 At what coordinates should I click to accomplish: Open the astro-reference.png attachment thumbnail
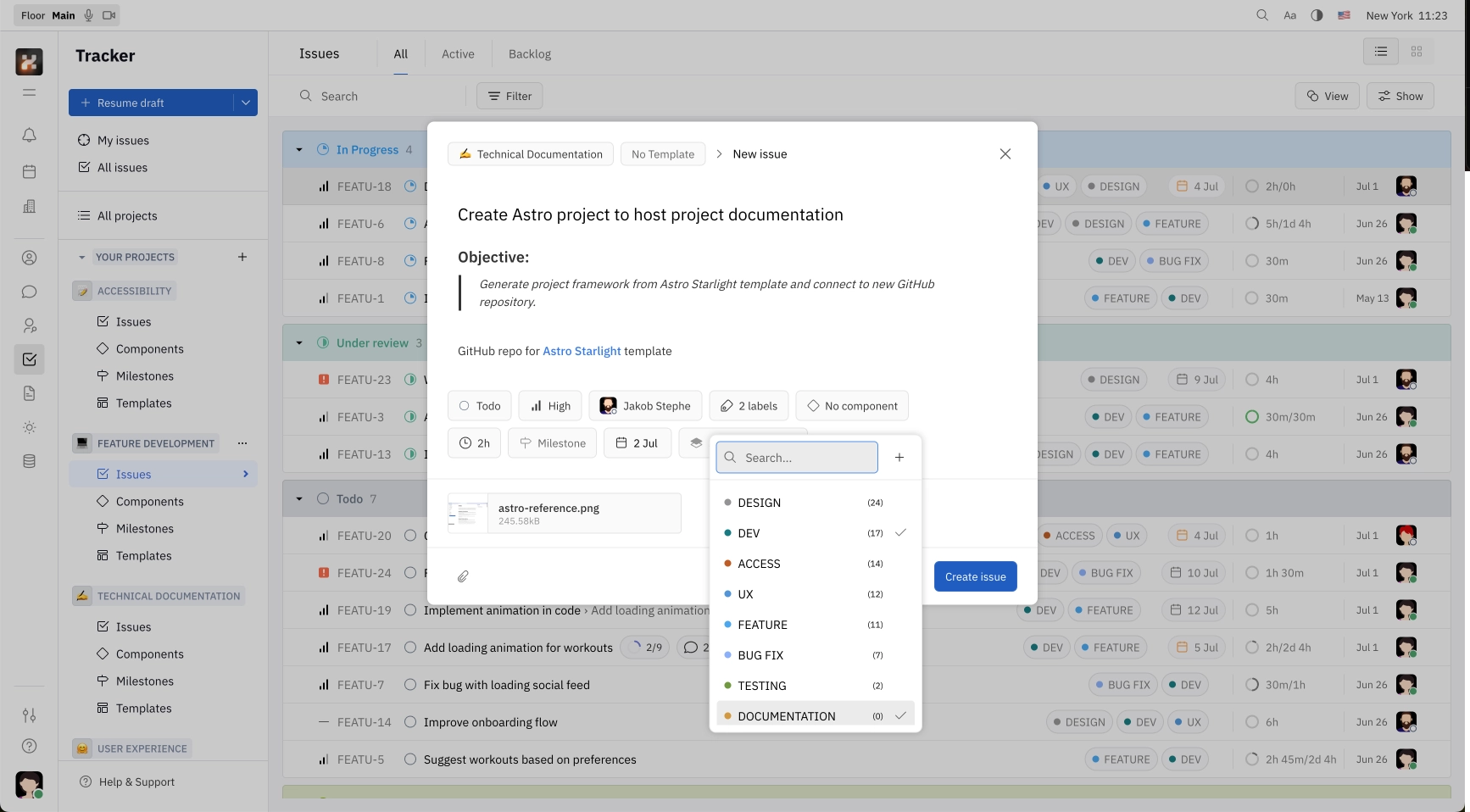(x=468, y=514)
